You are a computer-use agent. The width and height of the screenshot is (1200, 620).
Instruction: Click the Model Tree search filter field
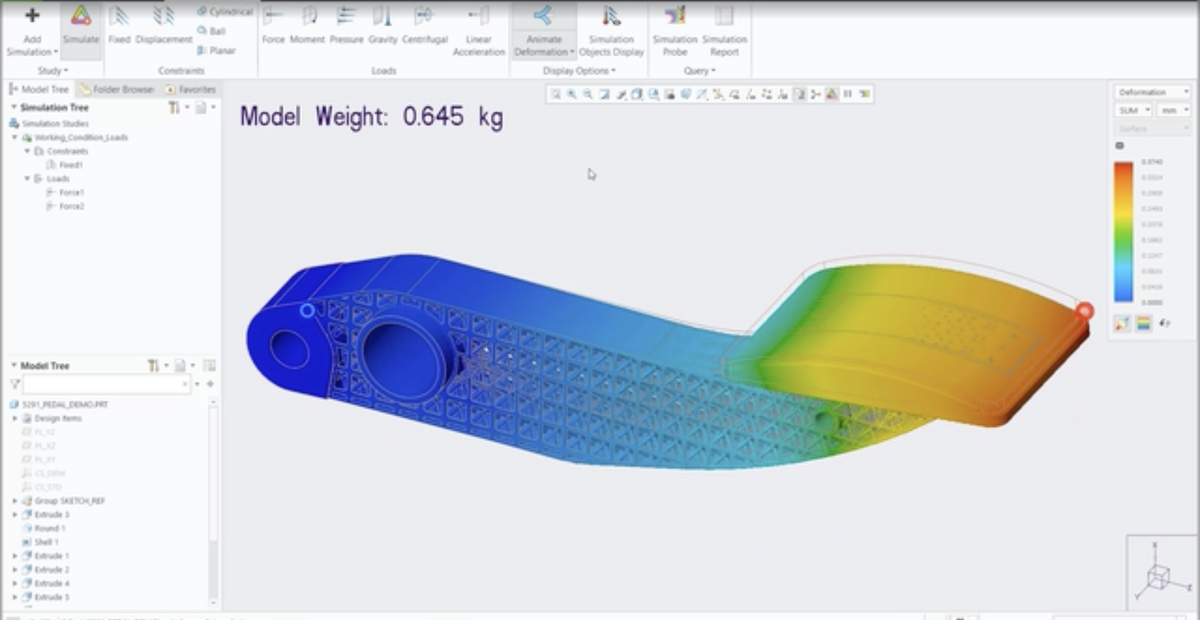tap(102, 384)
